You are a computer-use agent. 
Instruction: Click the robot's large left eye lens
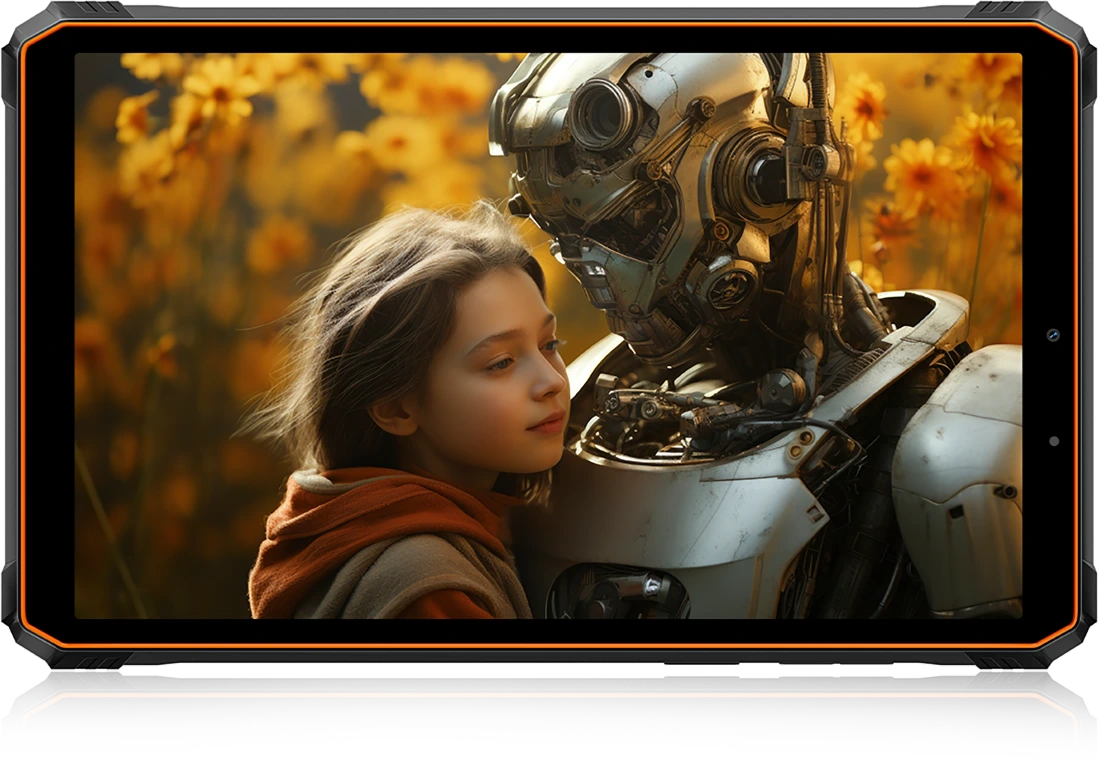pyautogui.click(x=603, y=113)
